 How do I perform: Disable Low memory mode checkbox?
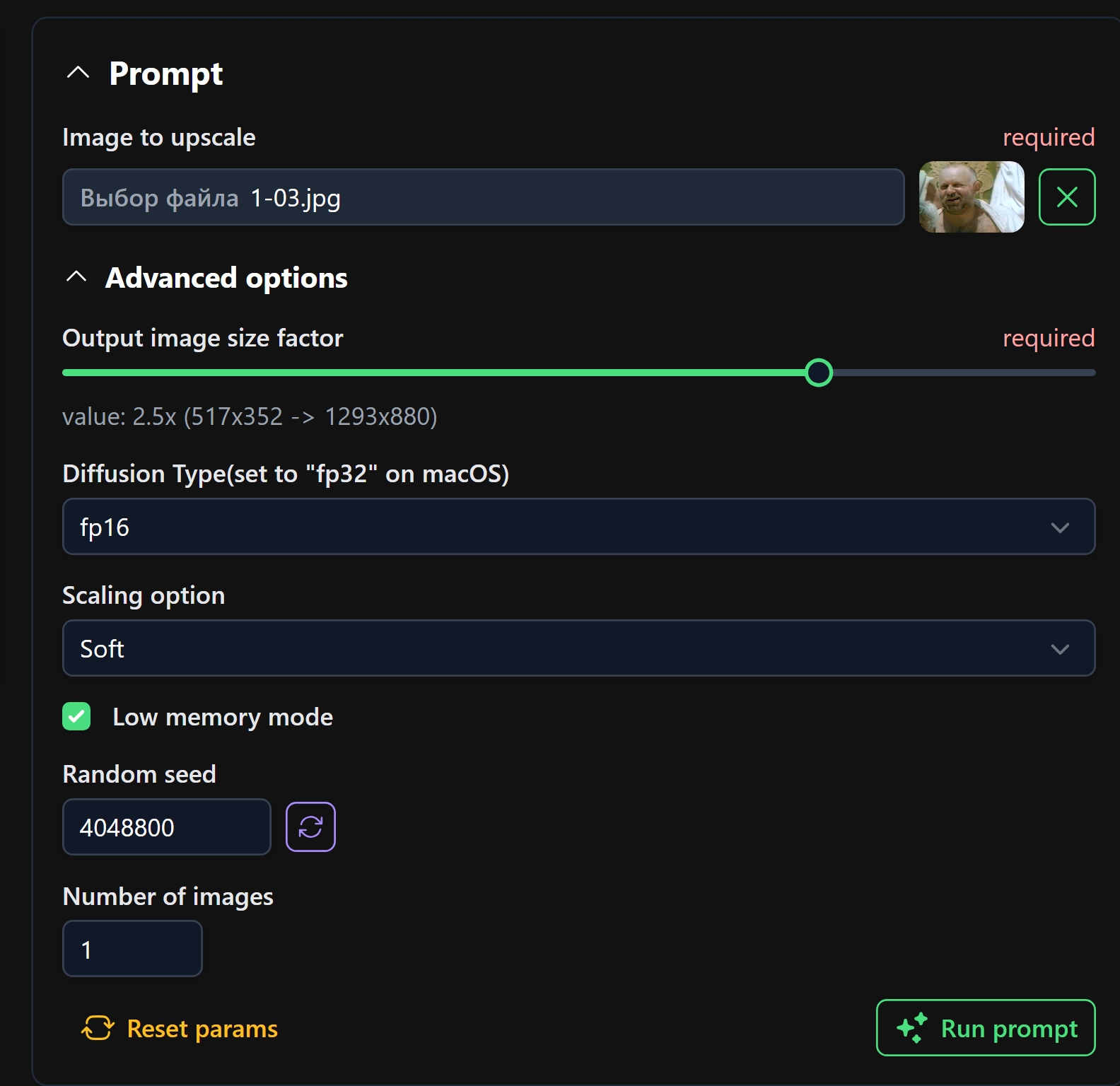[x=76, y=716]
